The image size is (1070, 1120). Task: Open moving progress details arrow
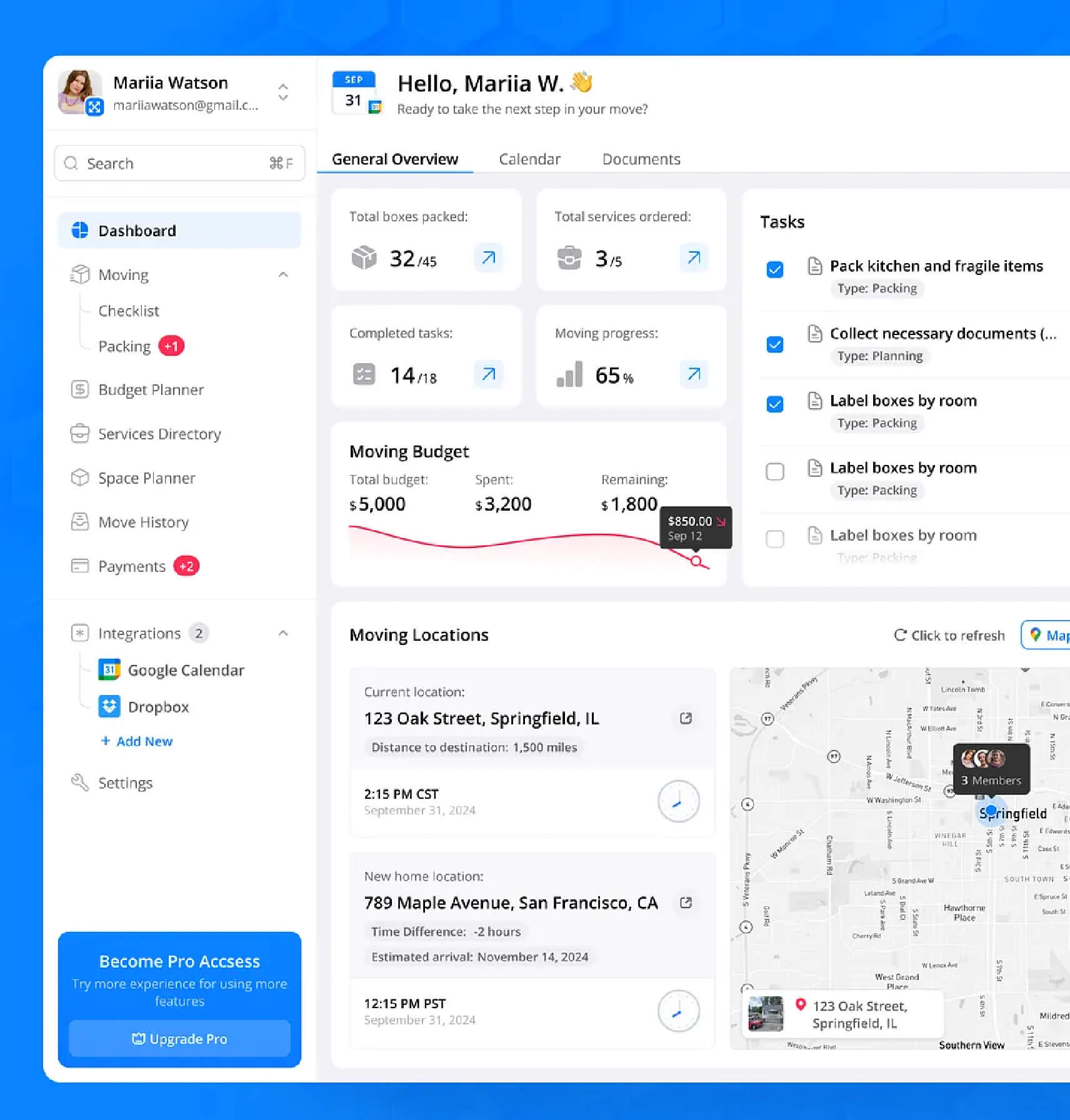pos(694,374)
